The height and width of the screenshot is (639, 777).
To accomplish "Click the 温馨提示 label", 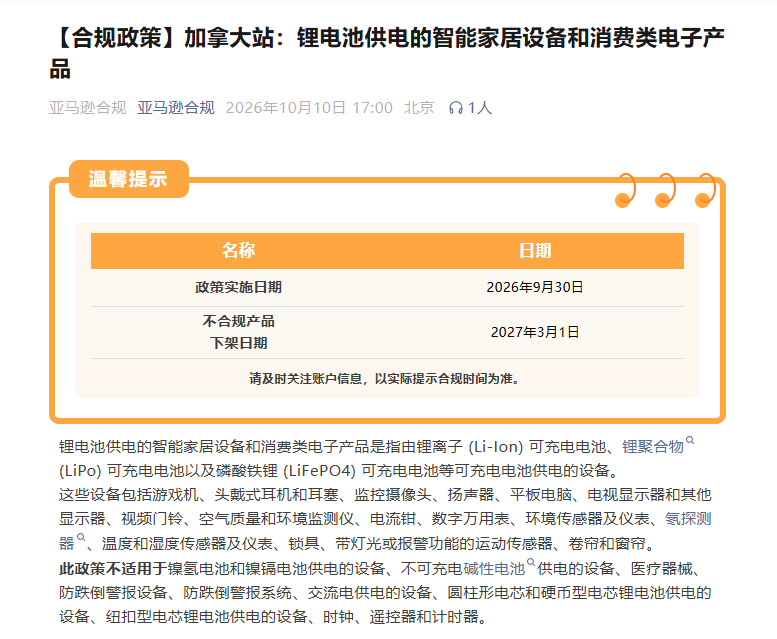I will [x=128, y=179].
